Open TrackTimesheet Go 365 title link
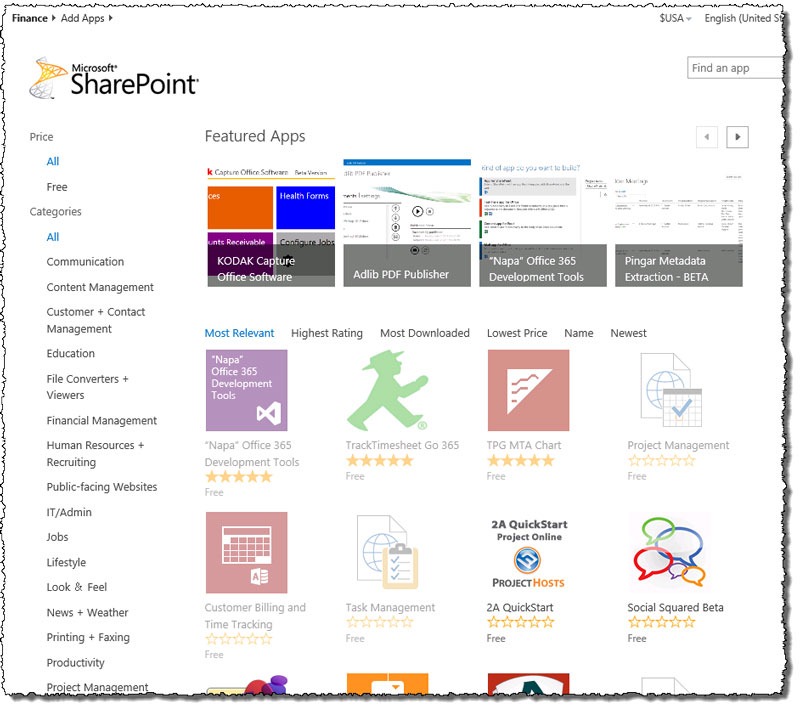800x712 pixels. tap(402, 445)
